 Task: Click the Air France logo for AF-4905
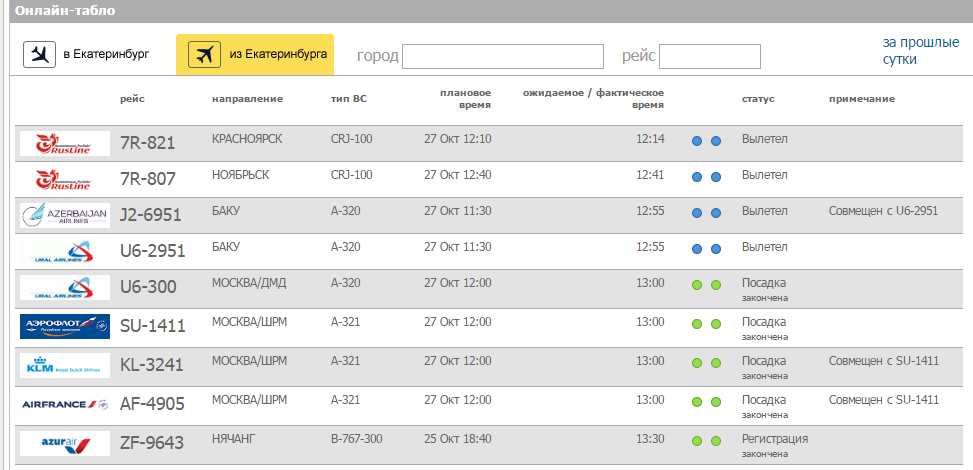point(64,403)
